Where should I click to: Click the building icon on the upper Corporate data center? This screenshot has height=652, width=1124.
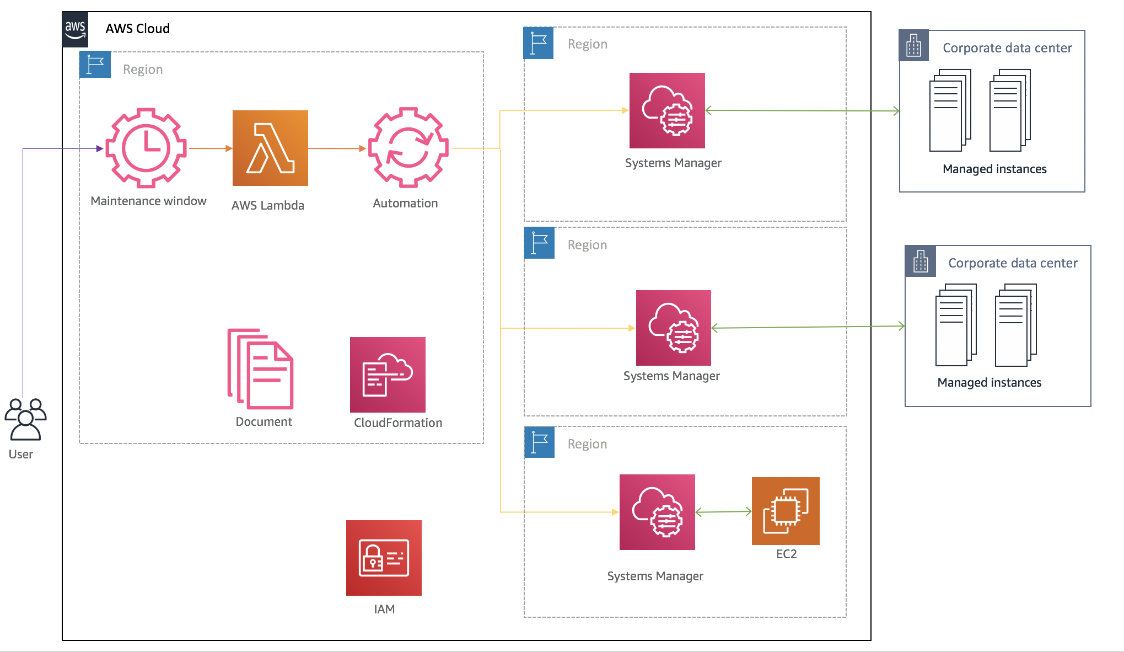pyautogui.click(x=913, y=45)
